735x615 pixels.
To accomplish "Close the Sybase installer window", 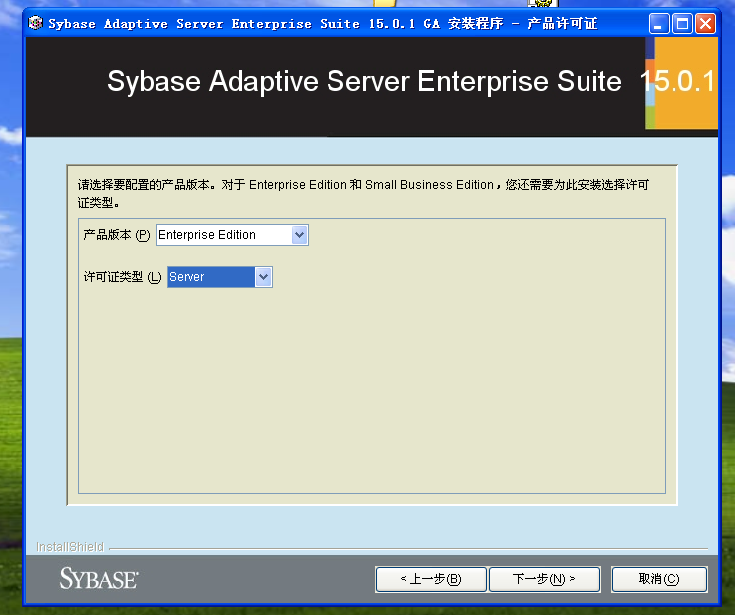I will pyautogui.click(x=705, y=23).
